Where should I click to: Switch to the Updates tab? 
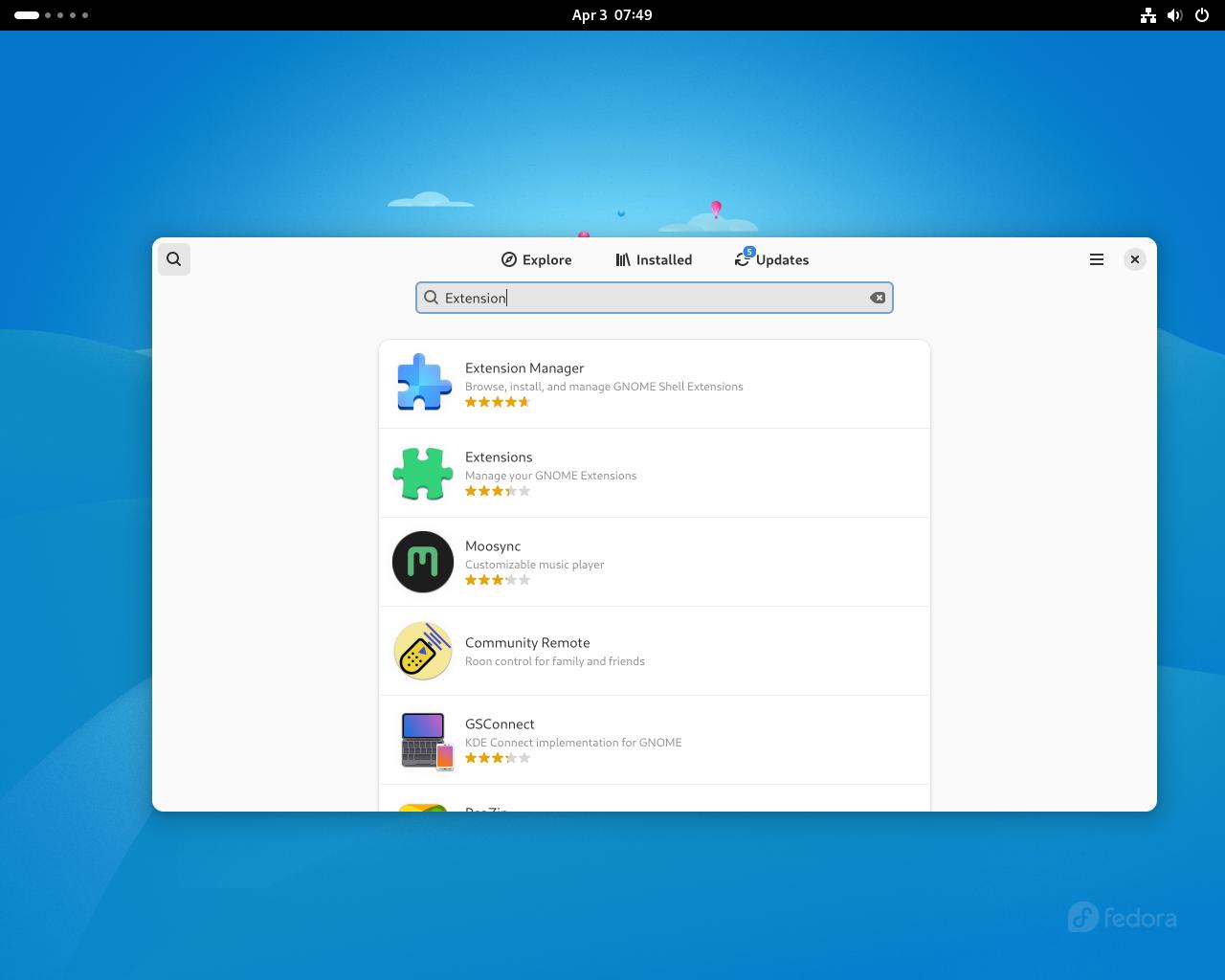(771, 259)
